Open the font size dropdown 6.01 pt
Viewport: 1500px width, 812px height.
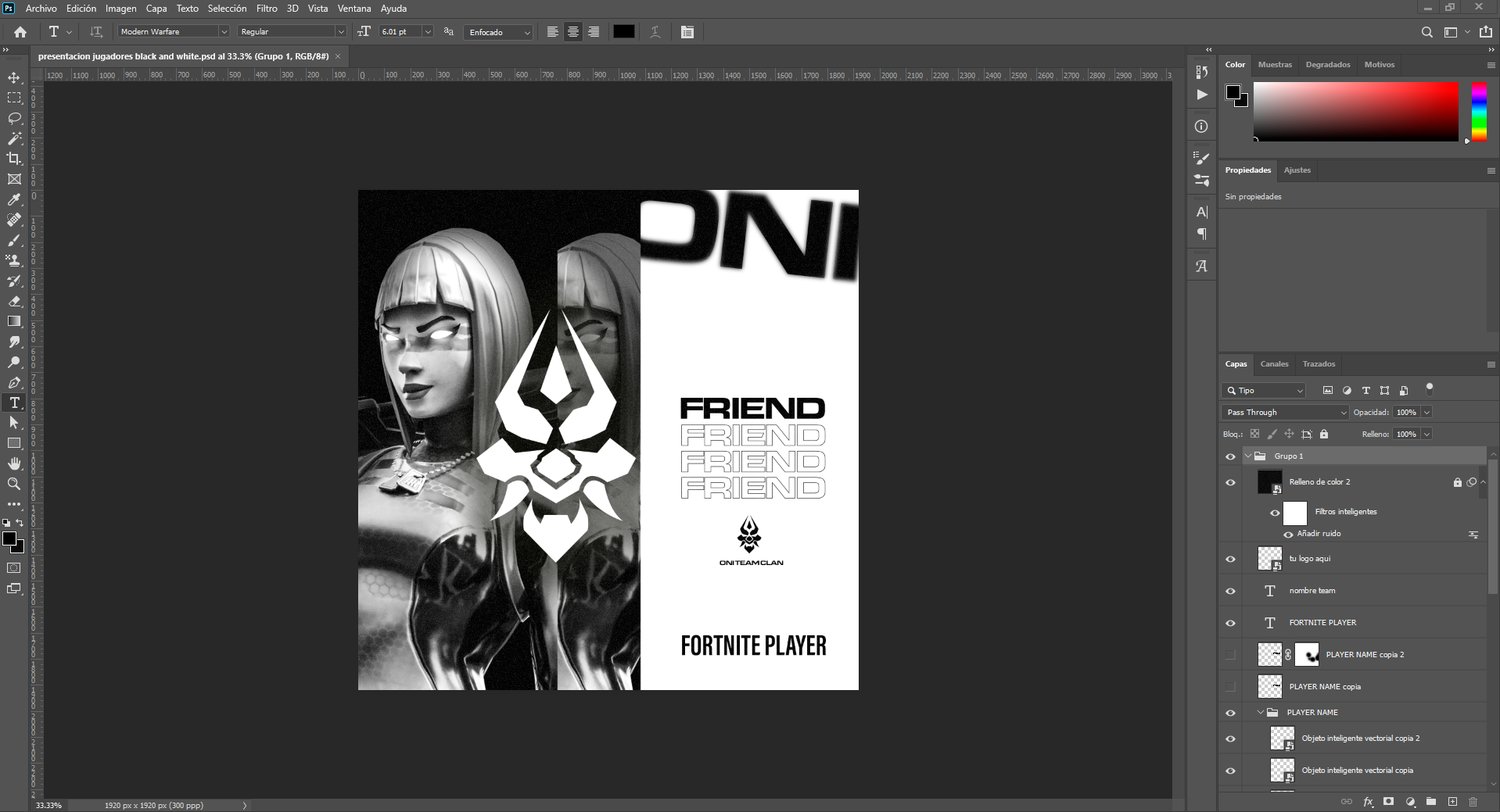pyautogui.click(x=428, y=32)
